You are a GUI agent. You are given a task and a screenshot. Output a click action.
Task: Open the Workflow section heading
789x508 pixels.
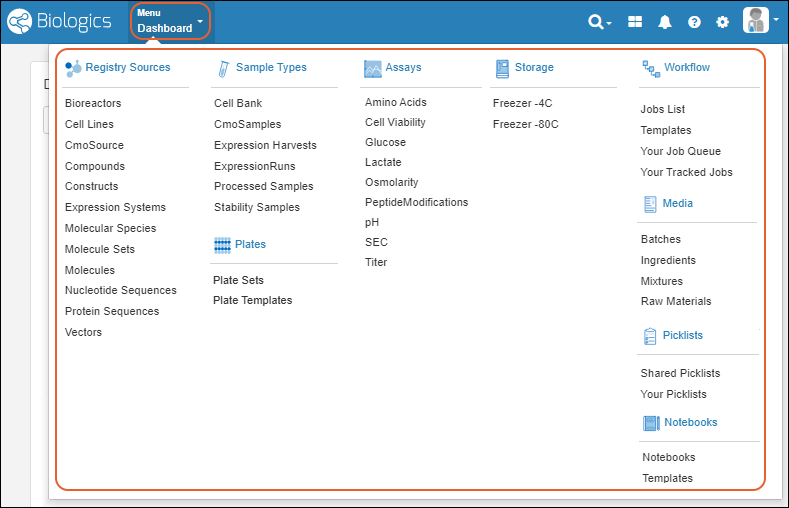point(686,68)
